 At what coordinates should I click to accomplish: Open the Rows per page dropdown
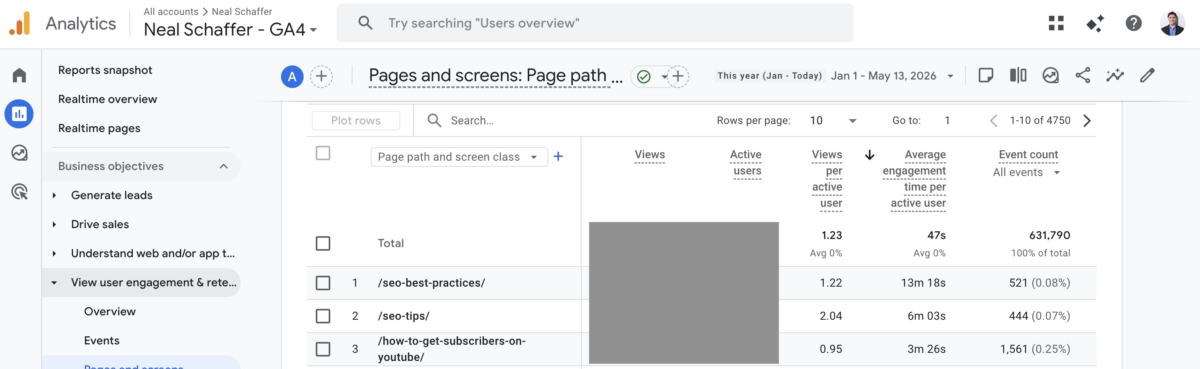(833, 120)
